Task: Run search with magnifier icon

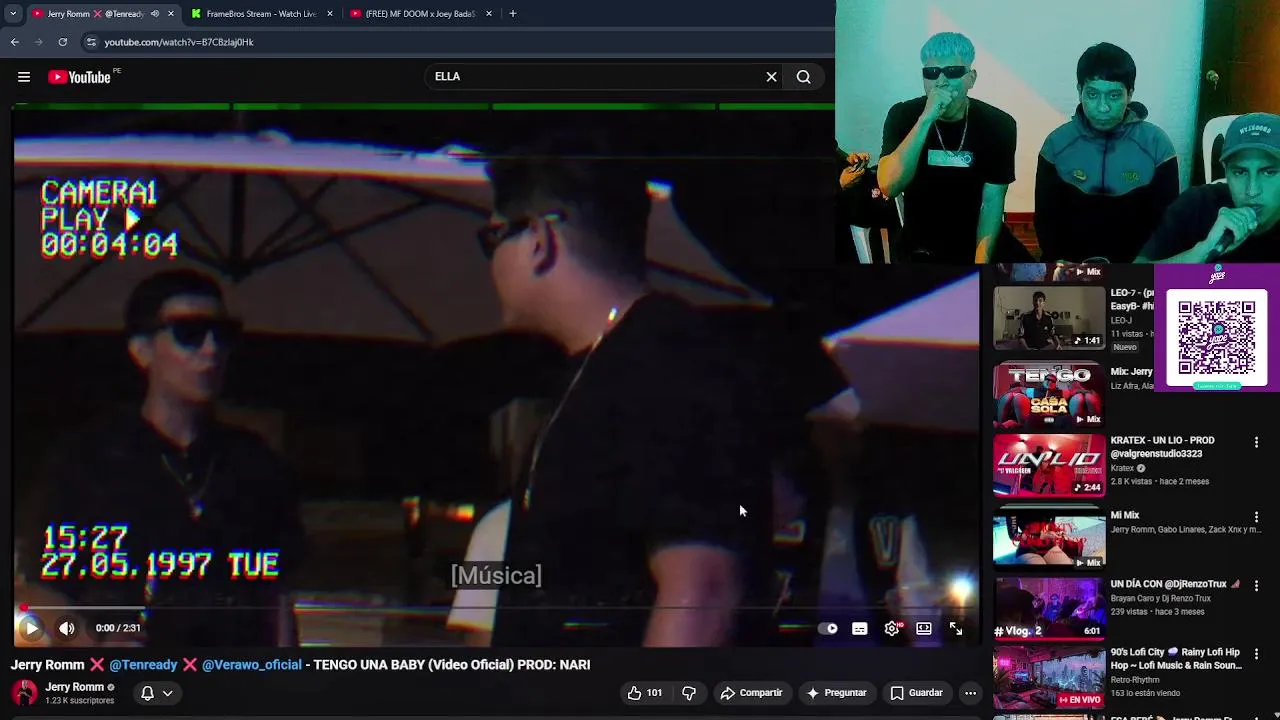Action: (x=804, y=77)
